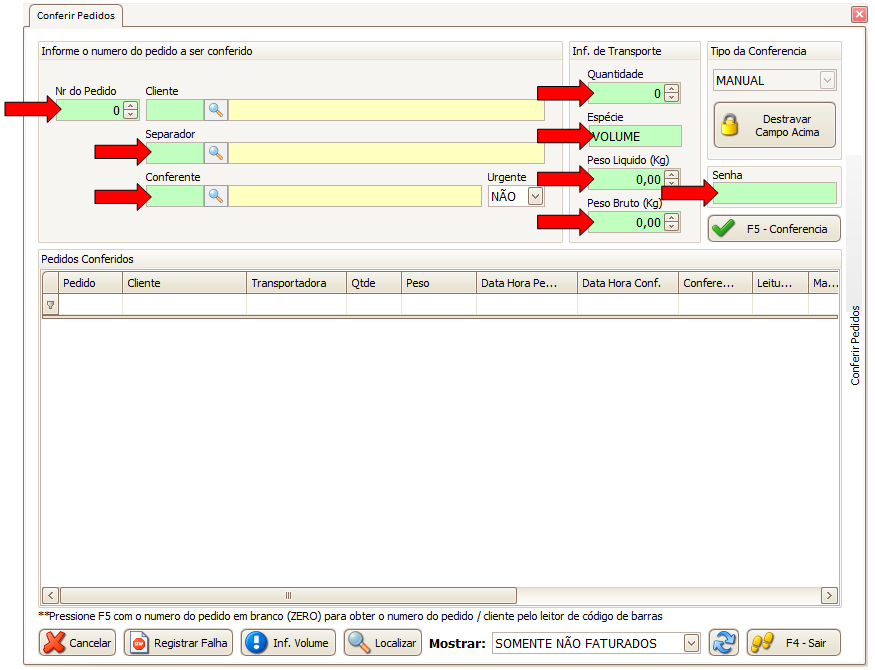Click the magnifier icon beside Cliente field
This screenshot has height=670, width=875.
(216, 110)
